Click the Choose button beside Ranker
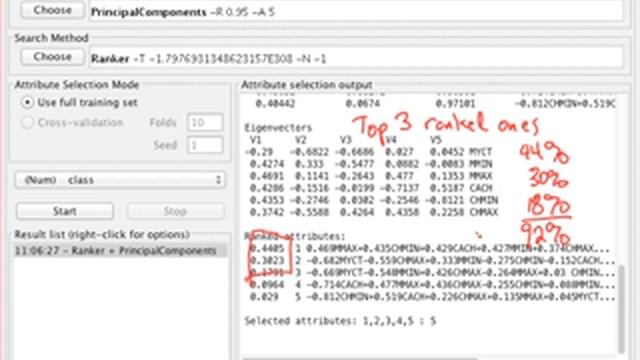640x360 pixels. tap(53, 57)
